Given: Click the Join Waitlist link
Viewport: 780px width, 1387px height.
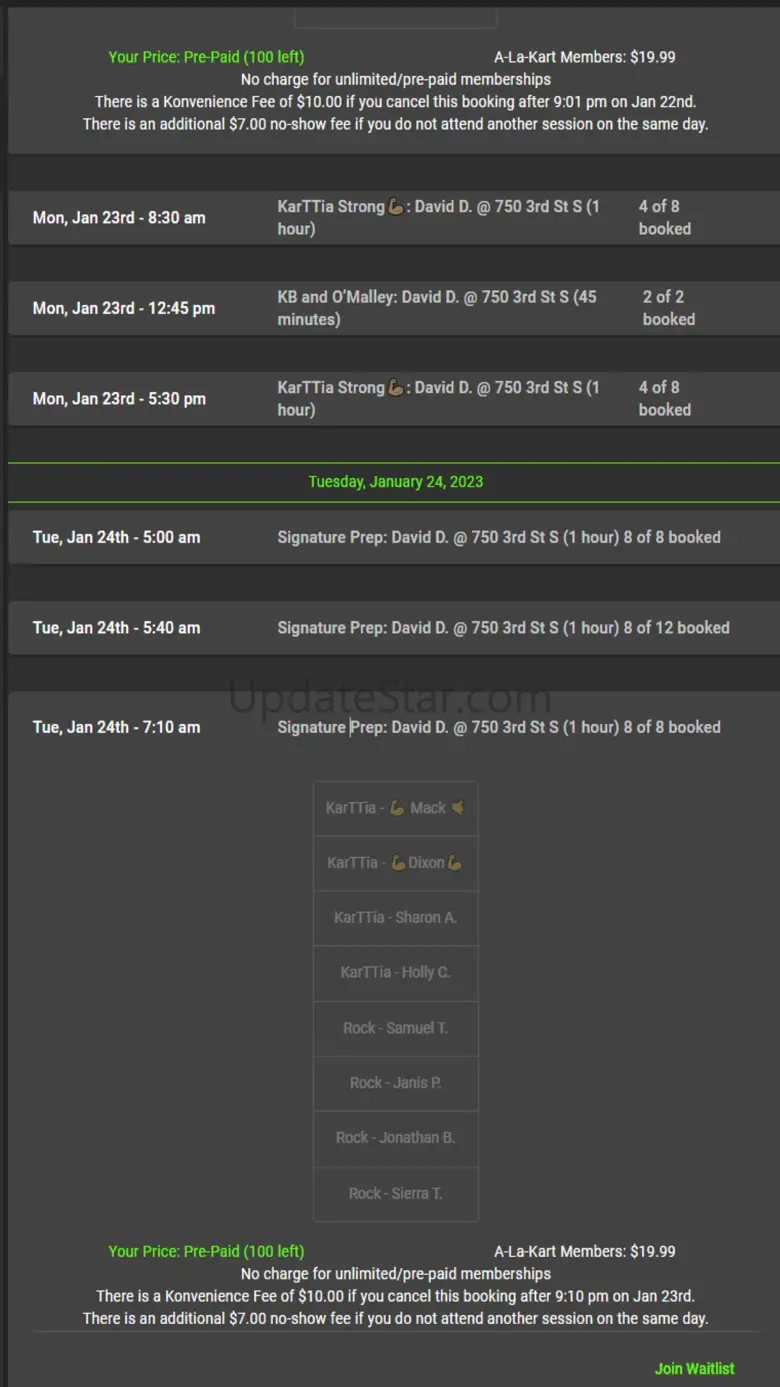Looking at the screenshot, I should [x=694, y=1368].
